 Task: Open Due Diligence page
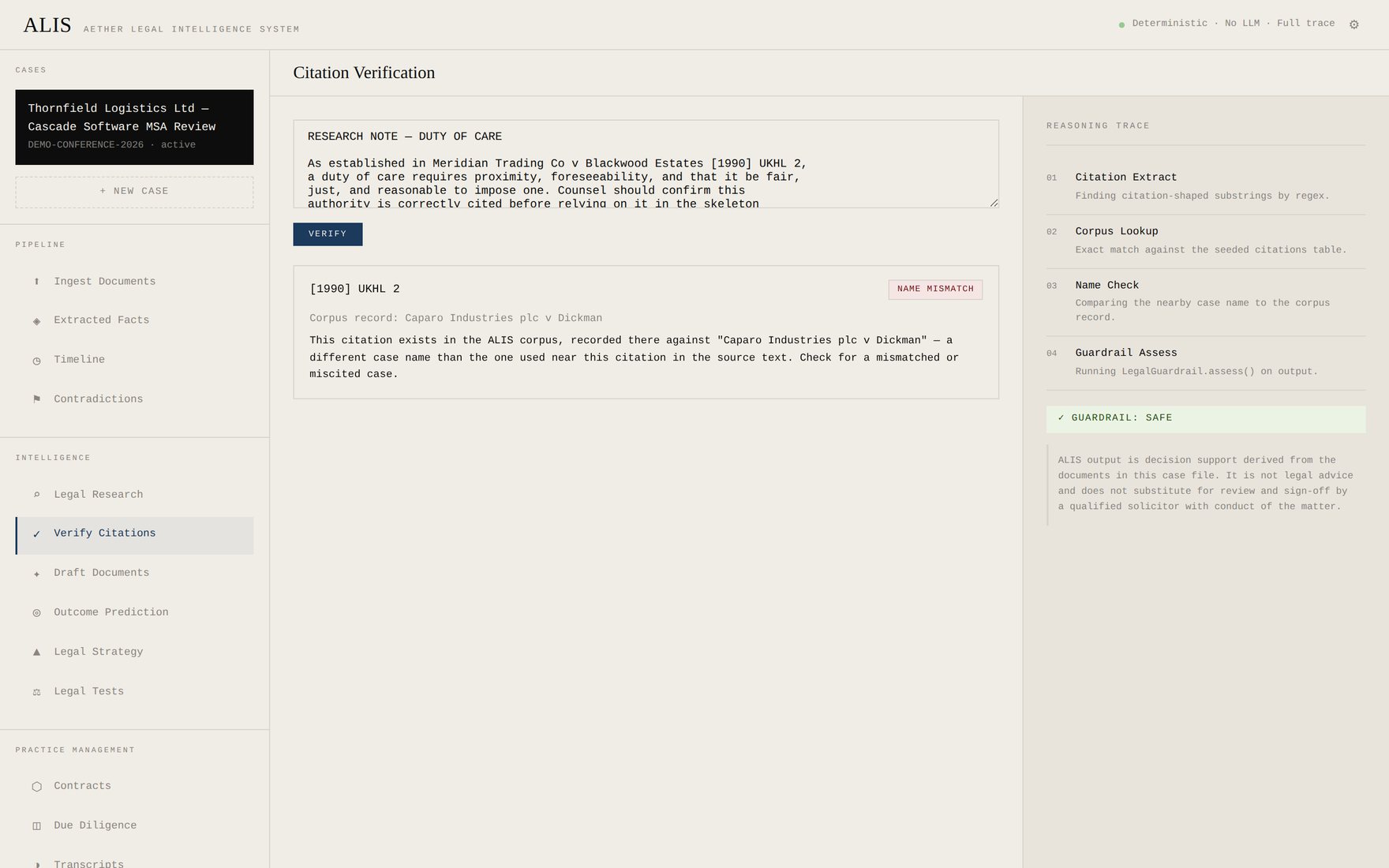(x=134, y=825)
